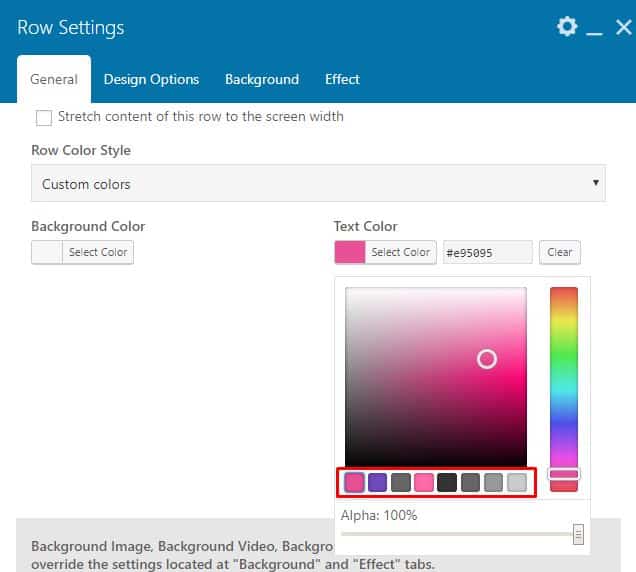Click the circular picker handle in gradient
The image size is (636, 572).
[x=487, y=359]
